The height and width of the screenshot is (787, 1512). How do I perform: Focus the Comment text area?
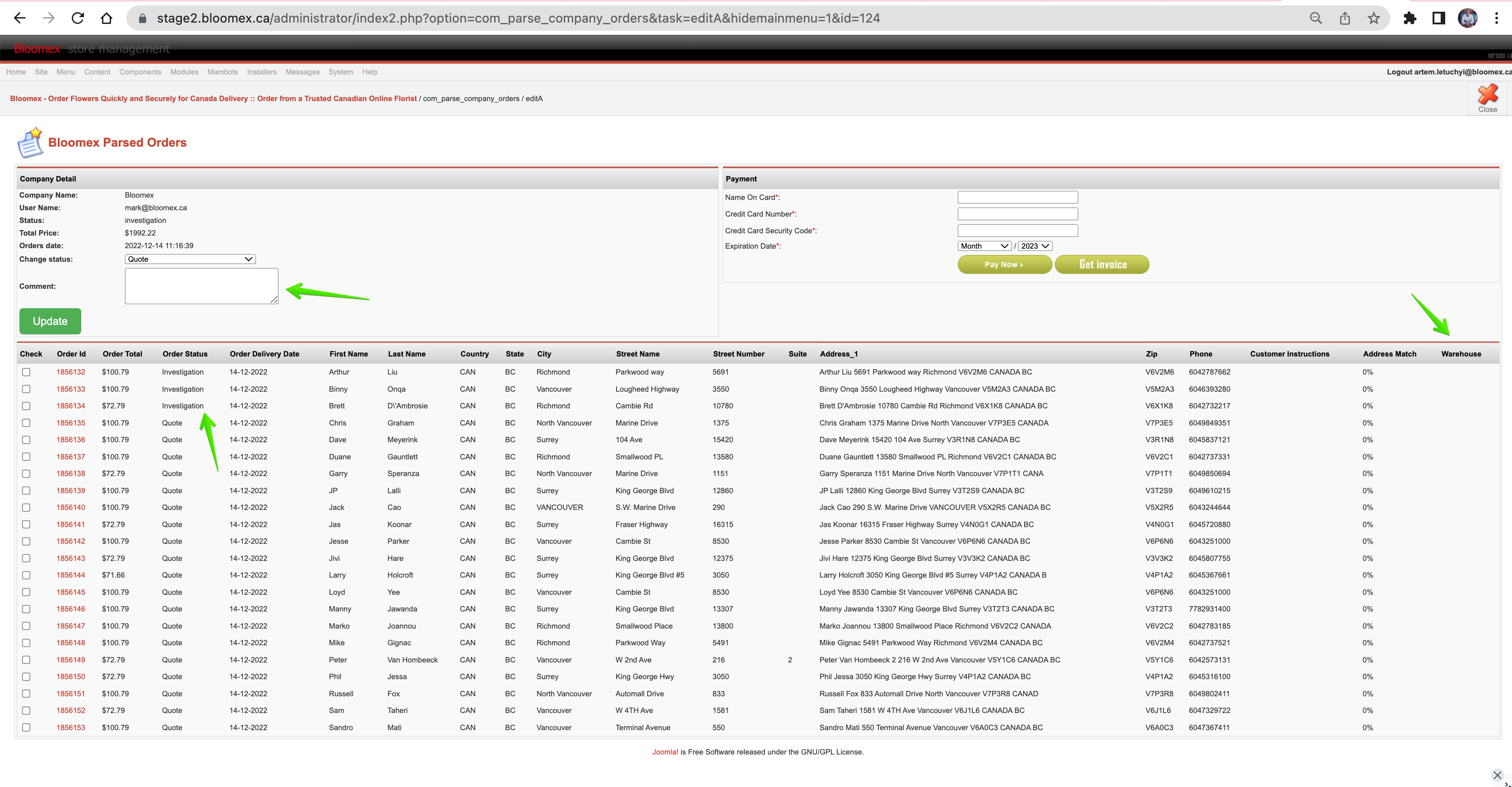pos(201,287)
